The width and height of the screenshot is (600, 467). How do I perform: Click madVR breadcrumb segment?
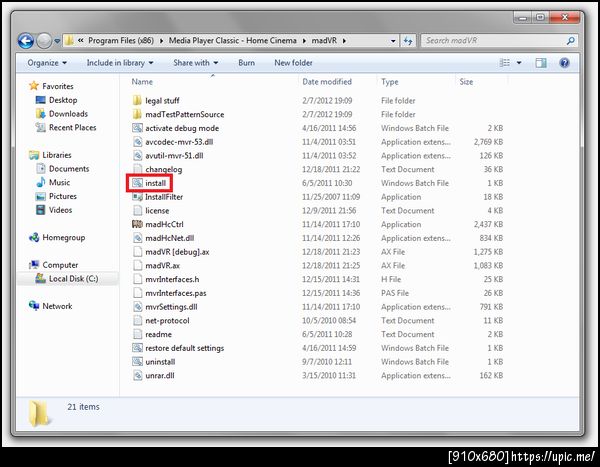click(x=324, y=41)
